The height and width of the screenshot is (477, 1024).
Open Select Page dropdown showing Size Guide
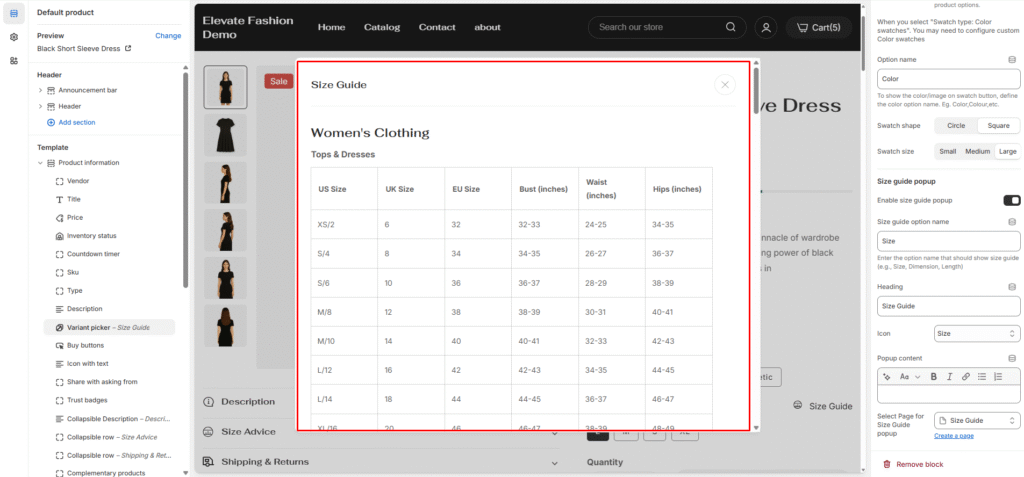click(x=977, y=420)
